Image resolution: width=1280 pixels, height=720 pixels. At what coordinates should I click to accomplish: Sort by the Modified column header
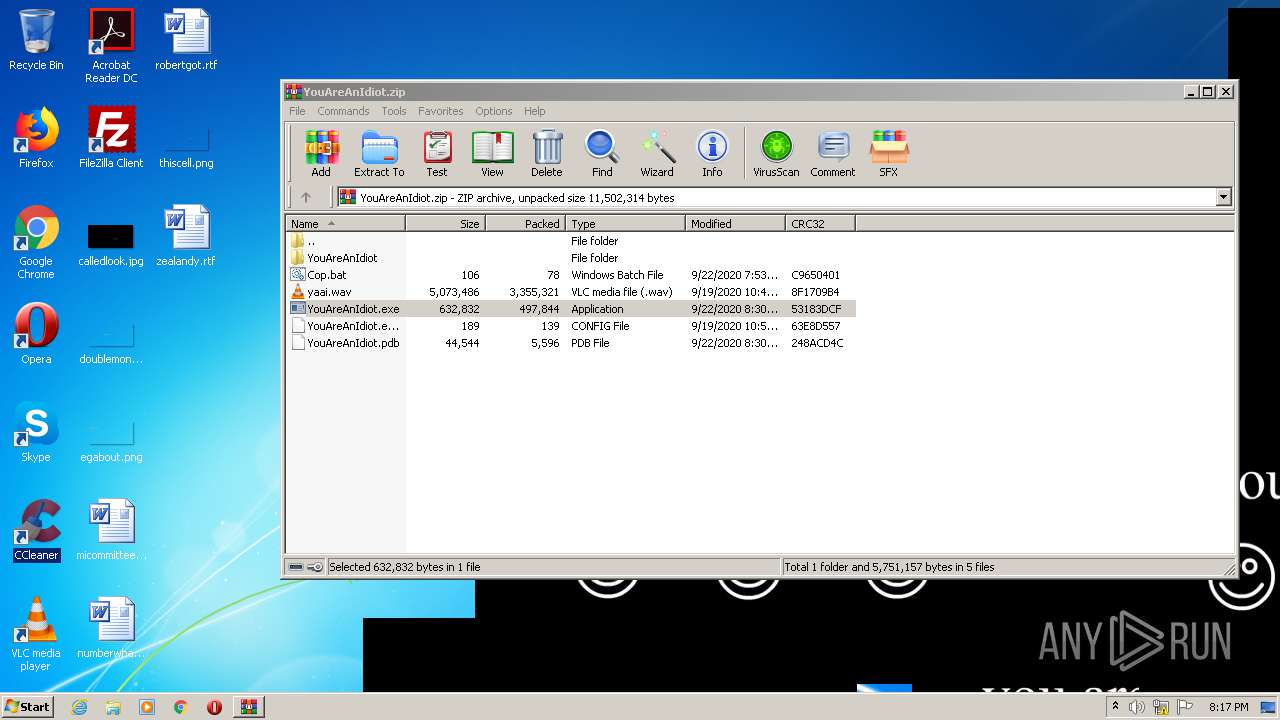736,224
